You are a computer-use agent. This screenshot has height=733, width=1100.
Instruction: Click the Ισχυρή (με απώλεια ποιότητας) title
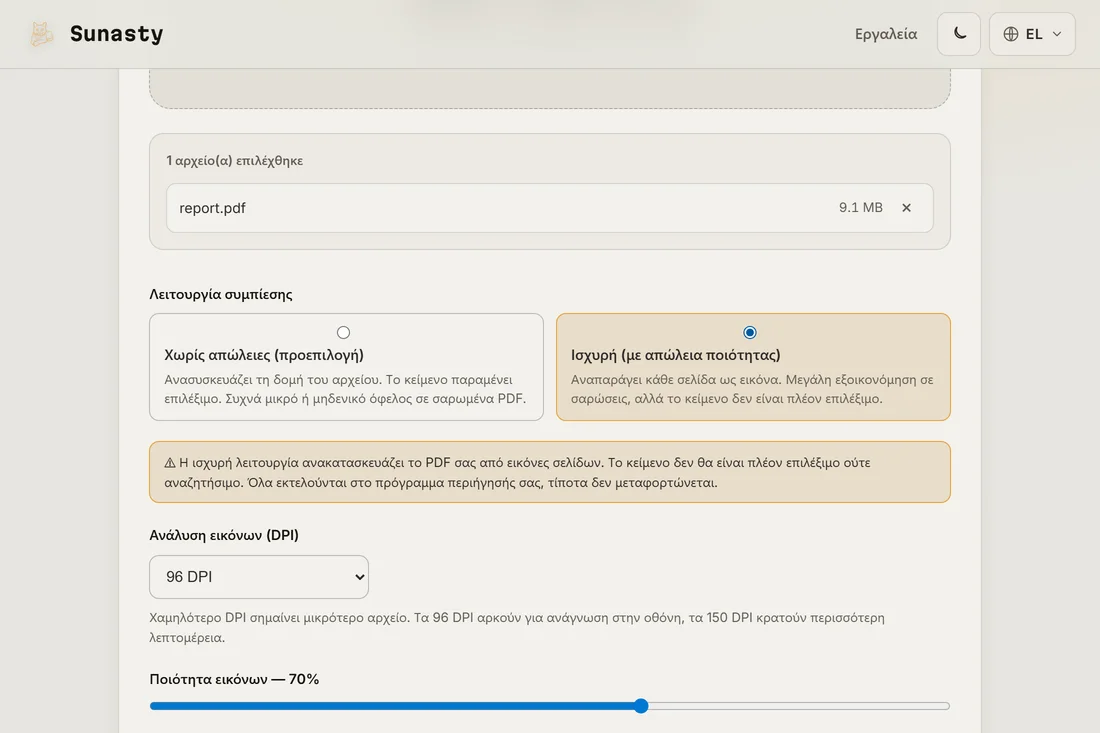point(676,355)
